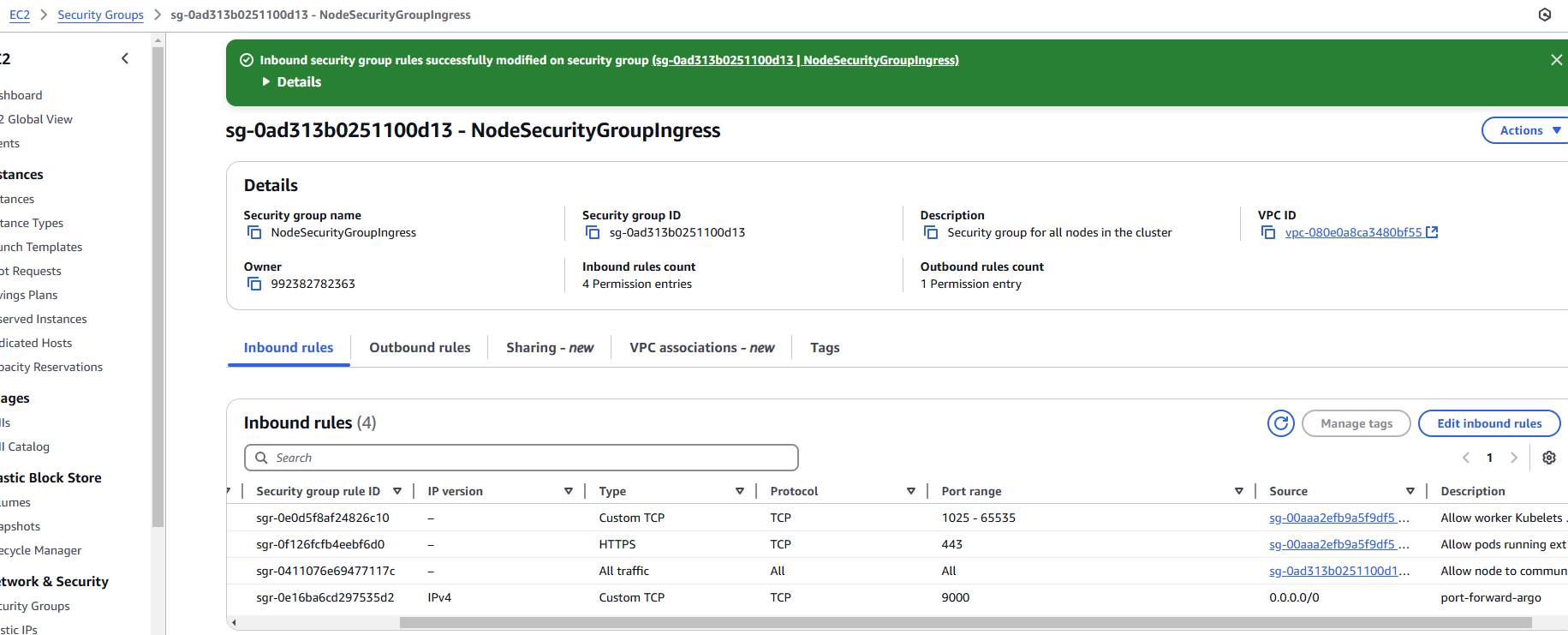This screenshot has width=1568, height=635.
Task: Copy the security group name value
Action: (254, 232)
